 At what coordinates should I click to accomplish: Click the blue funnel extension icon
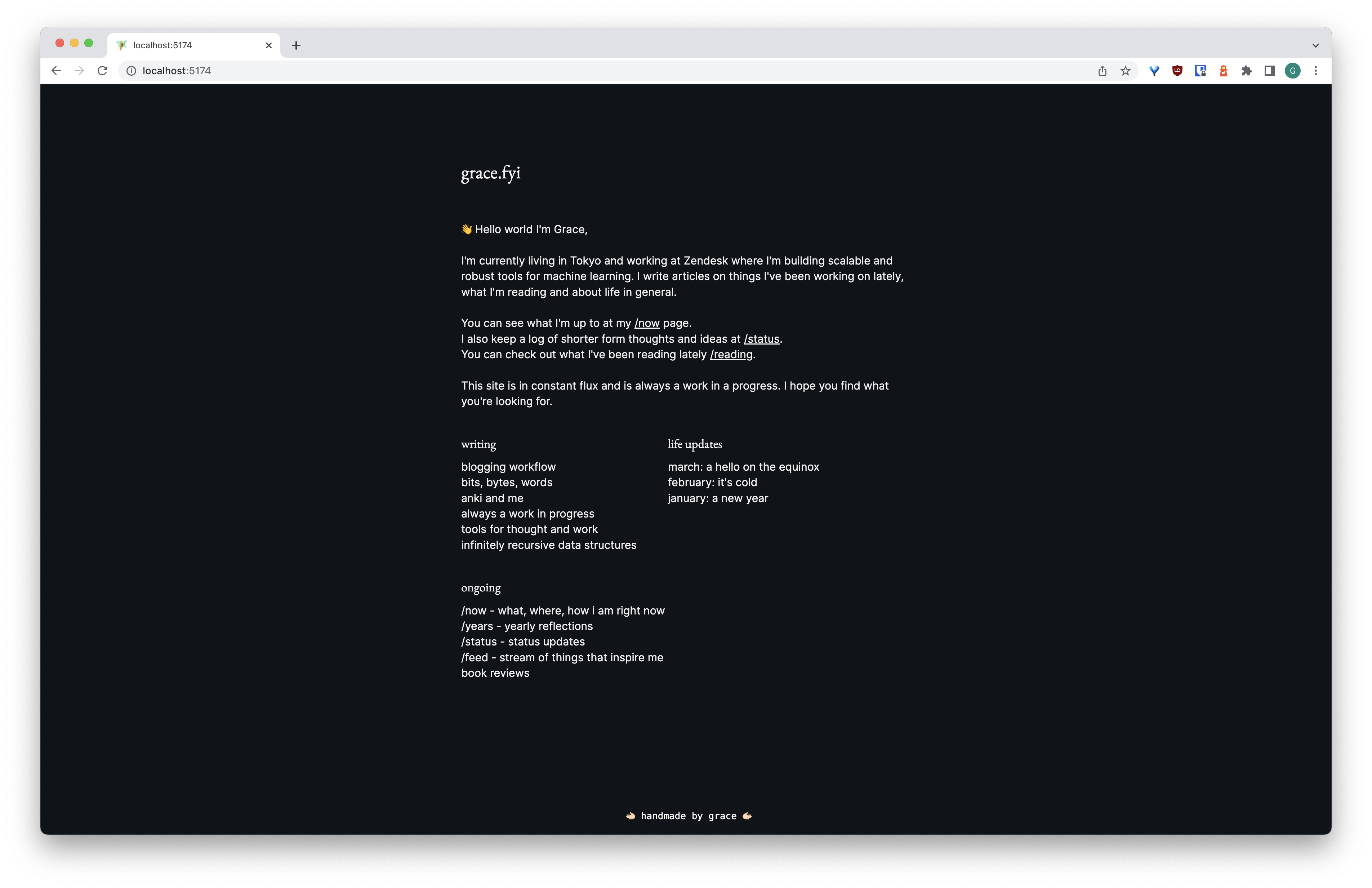[x=1154, y=71]
